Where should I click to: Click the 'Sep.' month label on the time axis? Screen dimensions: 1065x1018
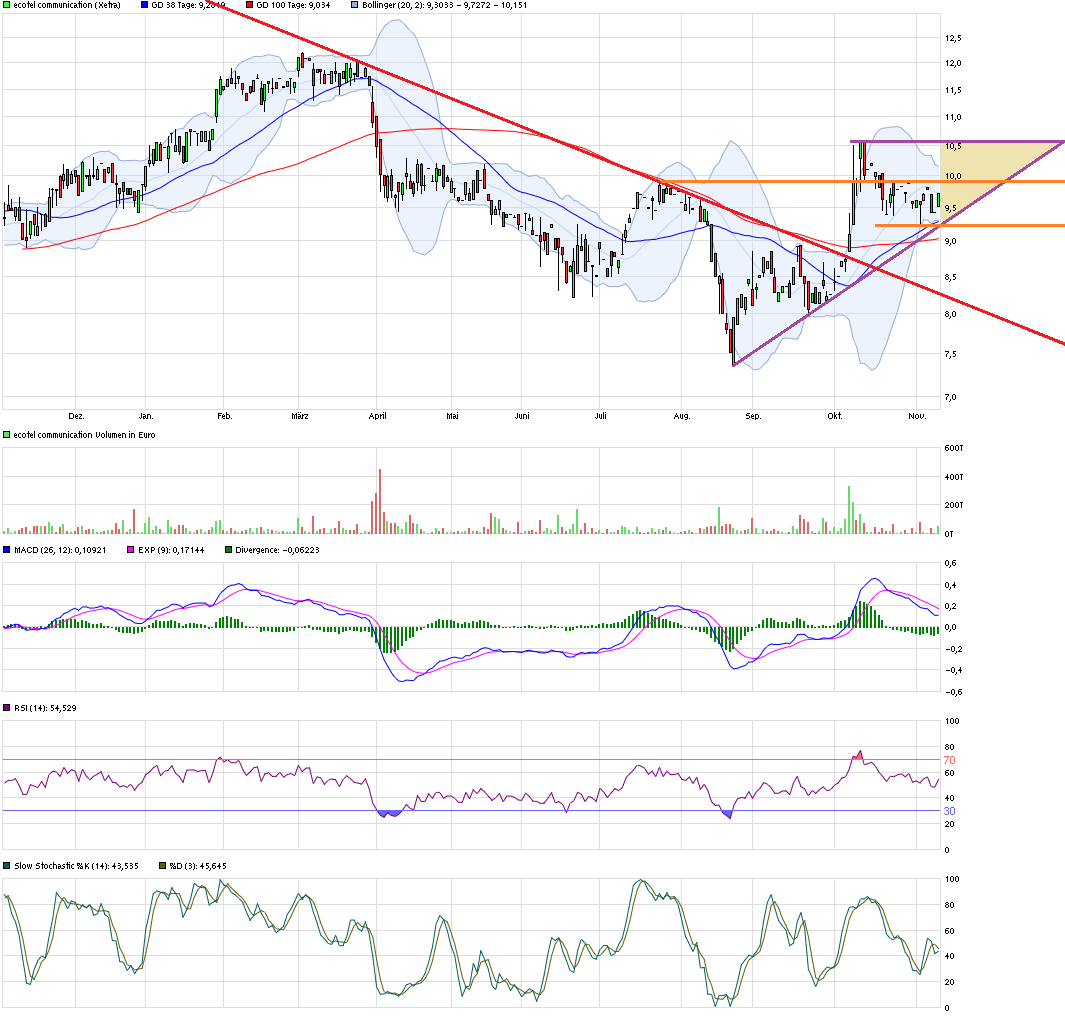[753, 416]
